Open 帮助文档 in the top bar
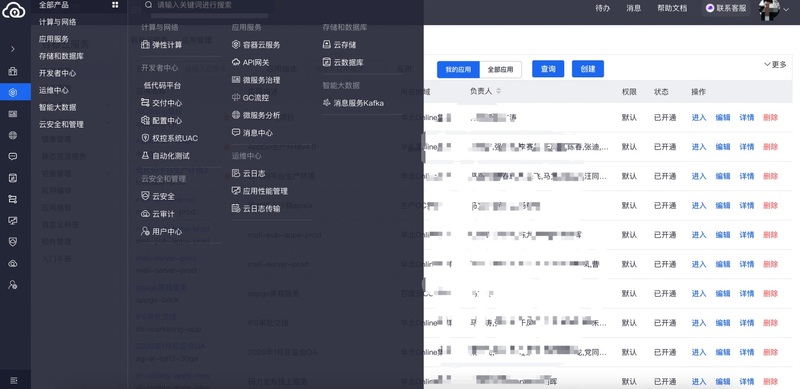This screenshot has width=800, height=389. point(672,9)
